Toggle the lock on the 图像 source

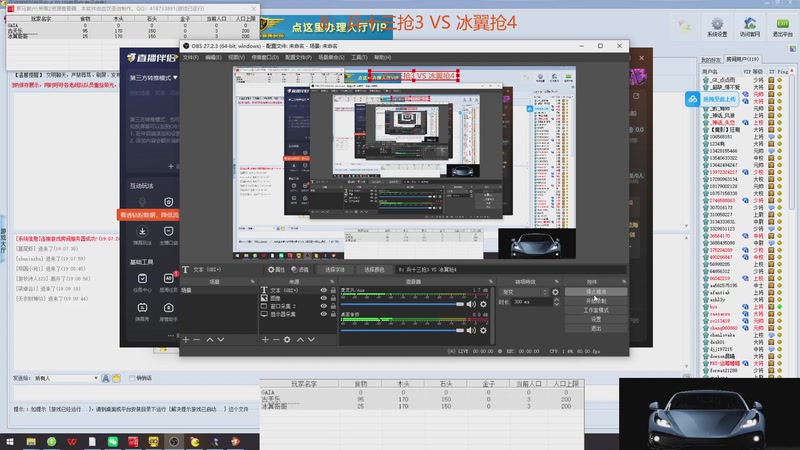(333, 298)
